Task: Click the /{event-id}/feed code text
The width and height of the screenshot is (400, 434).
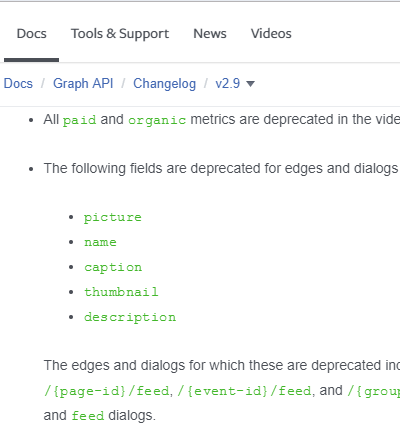Action: [x=245, y=391]
